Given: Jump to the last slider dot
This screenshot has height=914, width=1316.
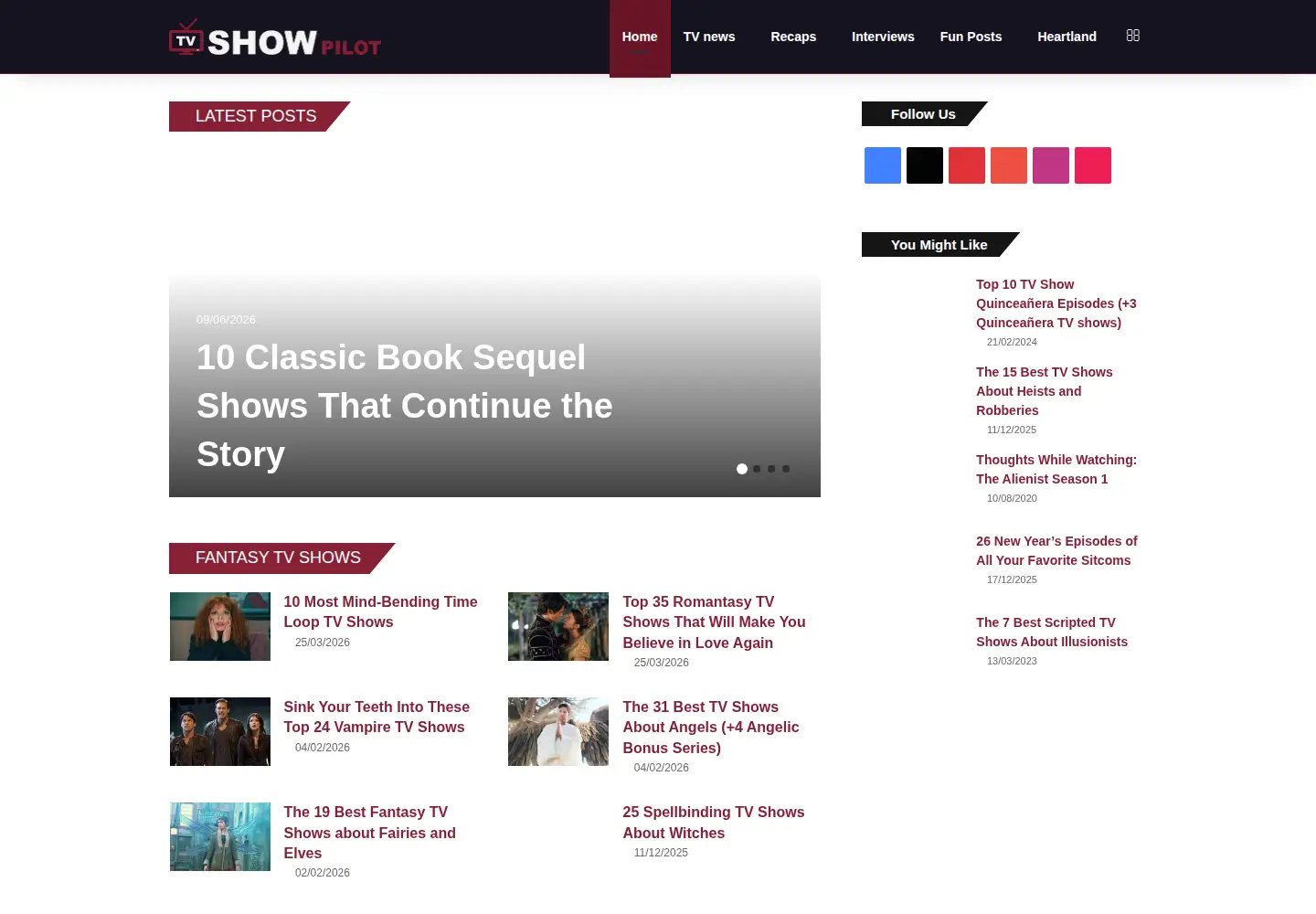Looking at the screenshot, I should click(x=786, y=469).
